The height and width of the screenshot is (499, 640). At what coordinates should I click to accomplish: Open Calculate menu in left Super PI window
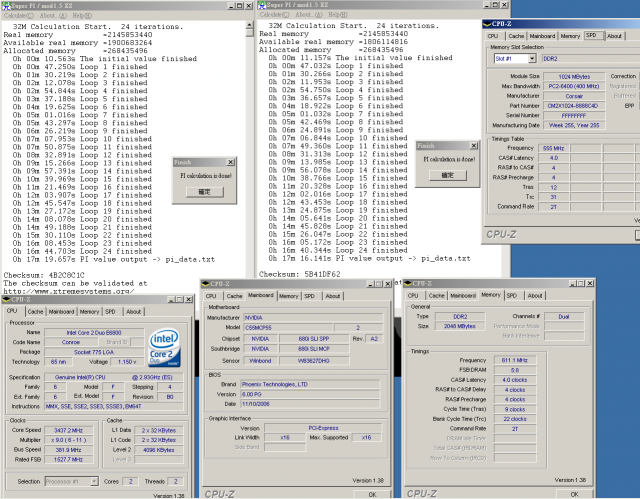[x=18, y=16]
